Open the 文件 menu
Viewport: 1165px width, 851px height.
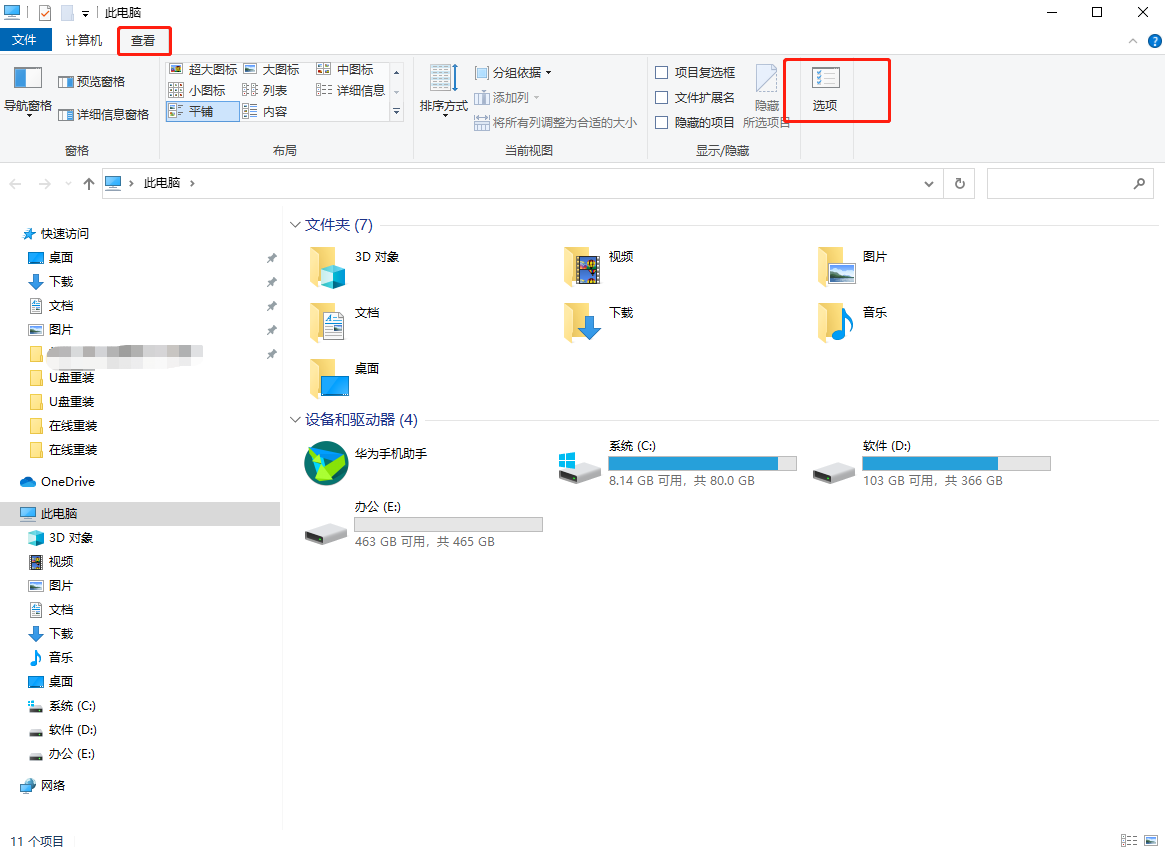point(27,40)
